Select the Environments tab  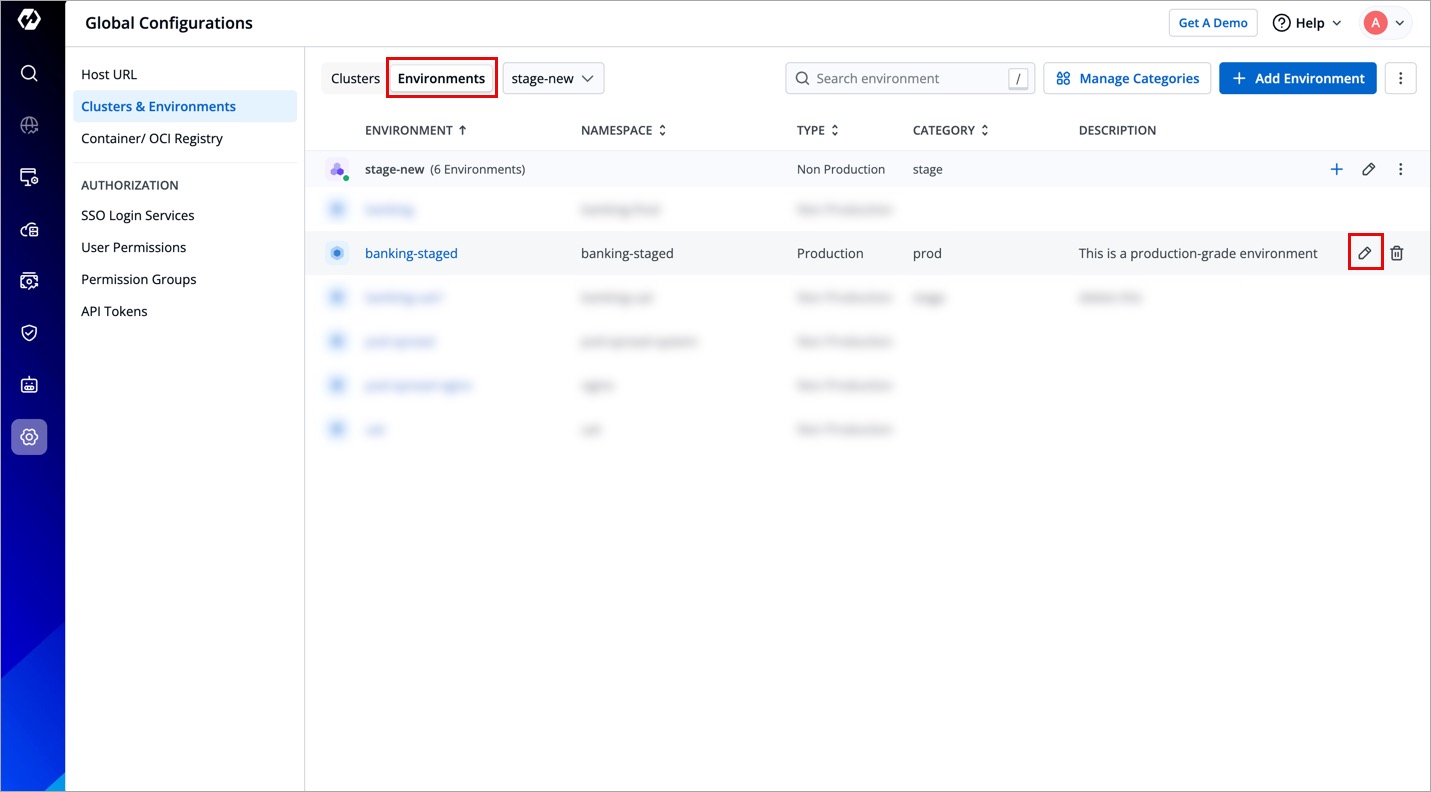(441, 78)
